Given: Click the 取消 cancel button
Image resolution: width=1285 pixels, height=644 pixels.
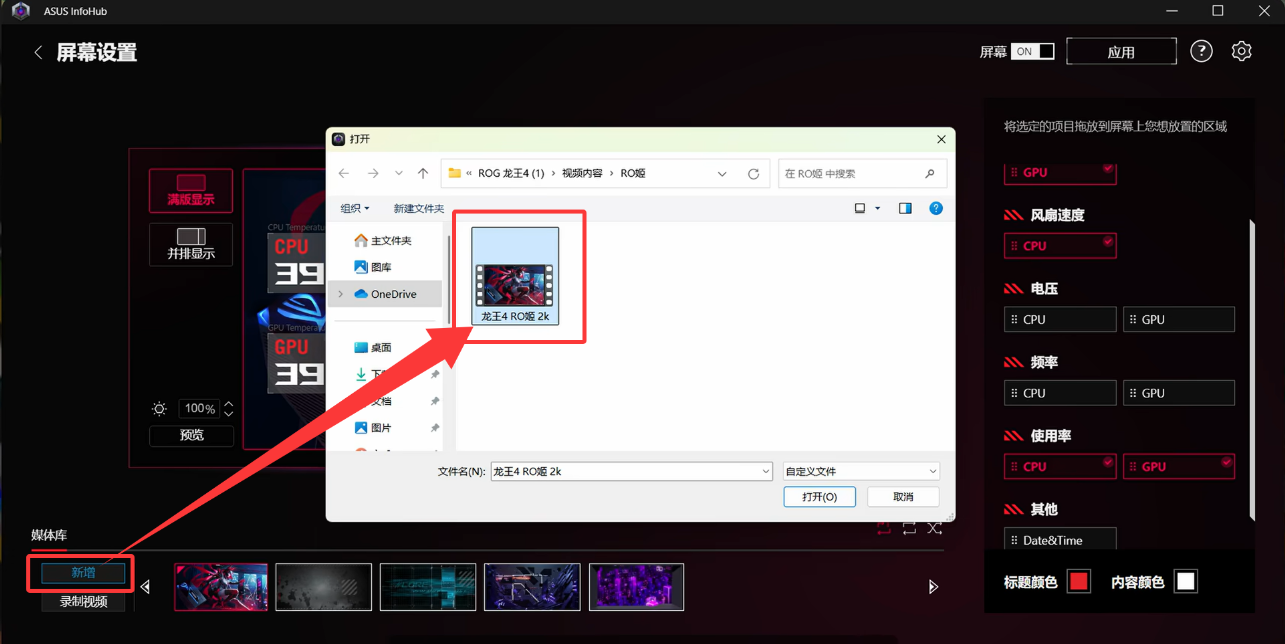Looking at the screenshot, I should [x=903, y=496].
